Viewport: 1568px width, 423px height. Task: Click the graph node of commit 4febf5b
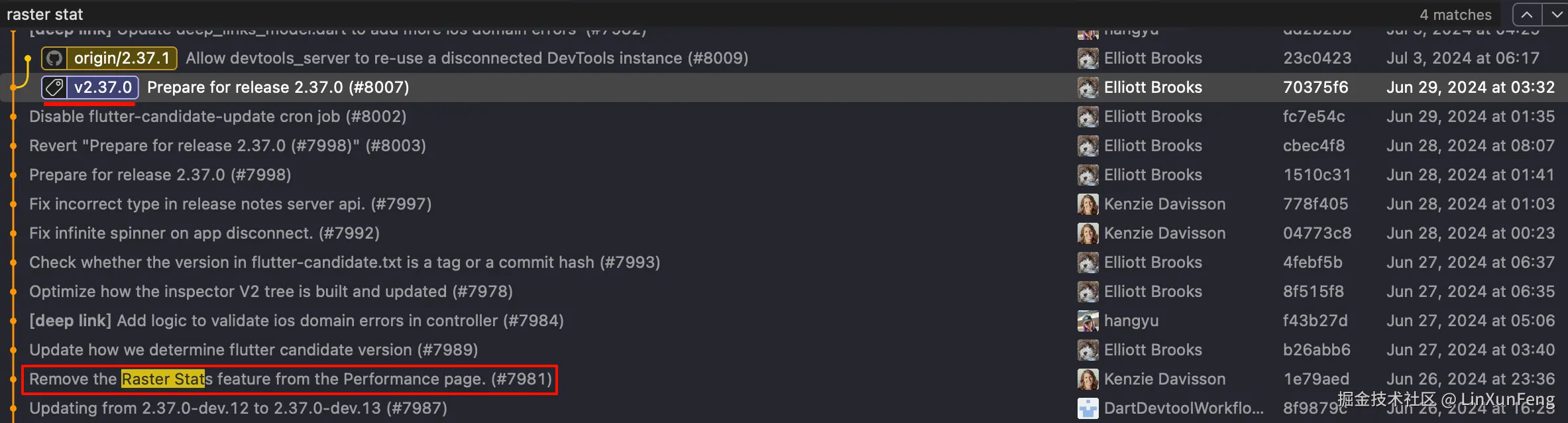pyautogui.click(x=13, y=263)
